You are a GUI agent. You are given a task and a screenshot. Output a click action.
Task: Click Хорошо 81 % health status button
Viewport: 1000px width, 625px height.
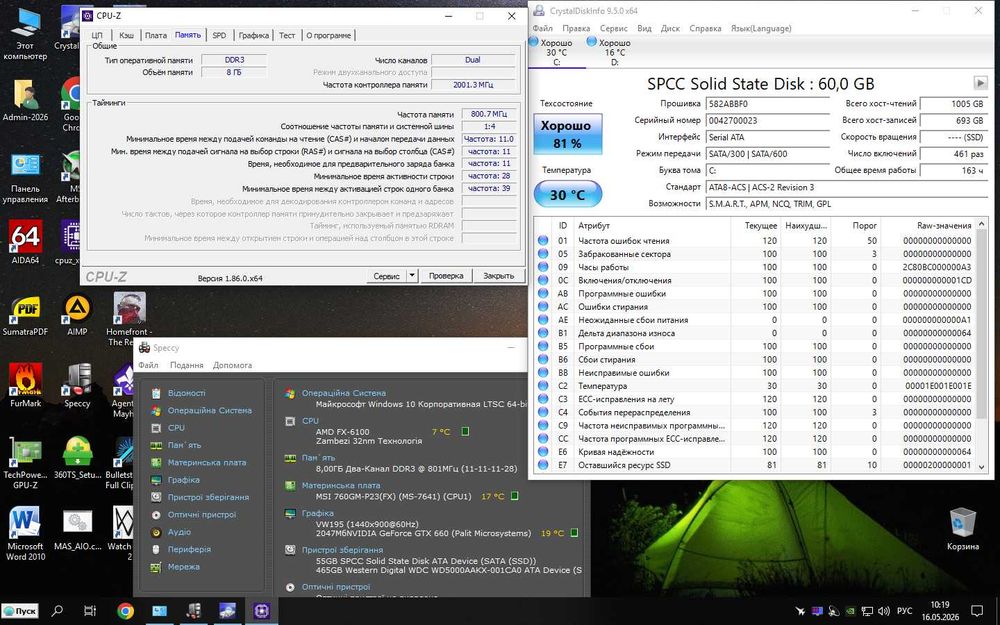tap(566, 135)
